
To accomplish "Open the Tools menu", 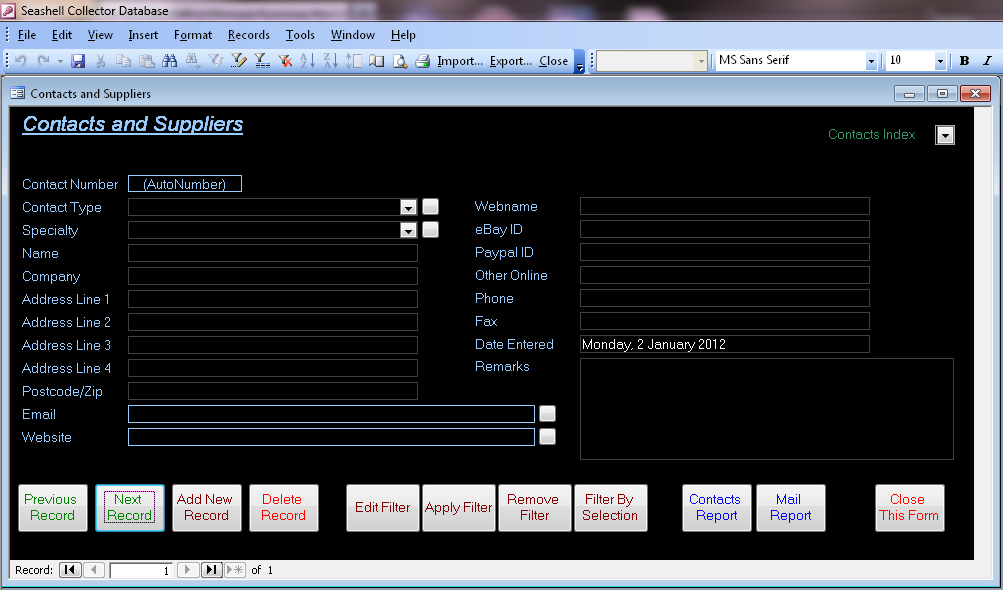I will [300, 35].
